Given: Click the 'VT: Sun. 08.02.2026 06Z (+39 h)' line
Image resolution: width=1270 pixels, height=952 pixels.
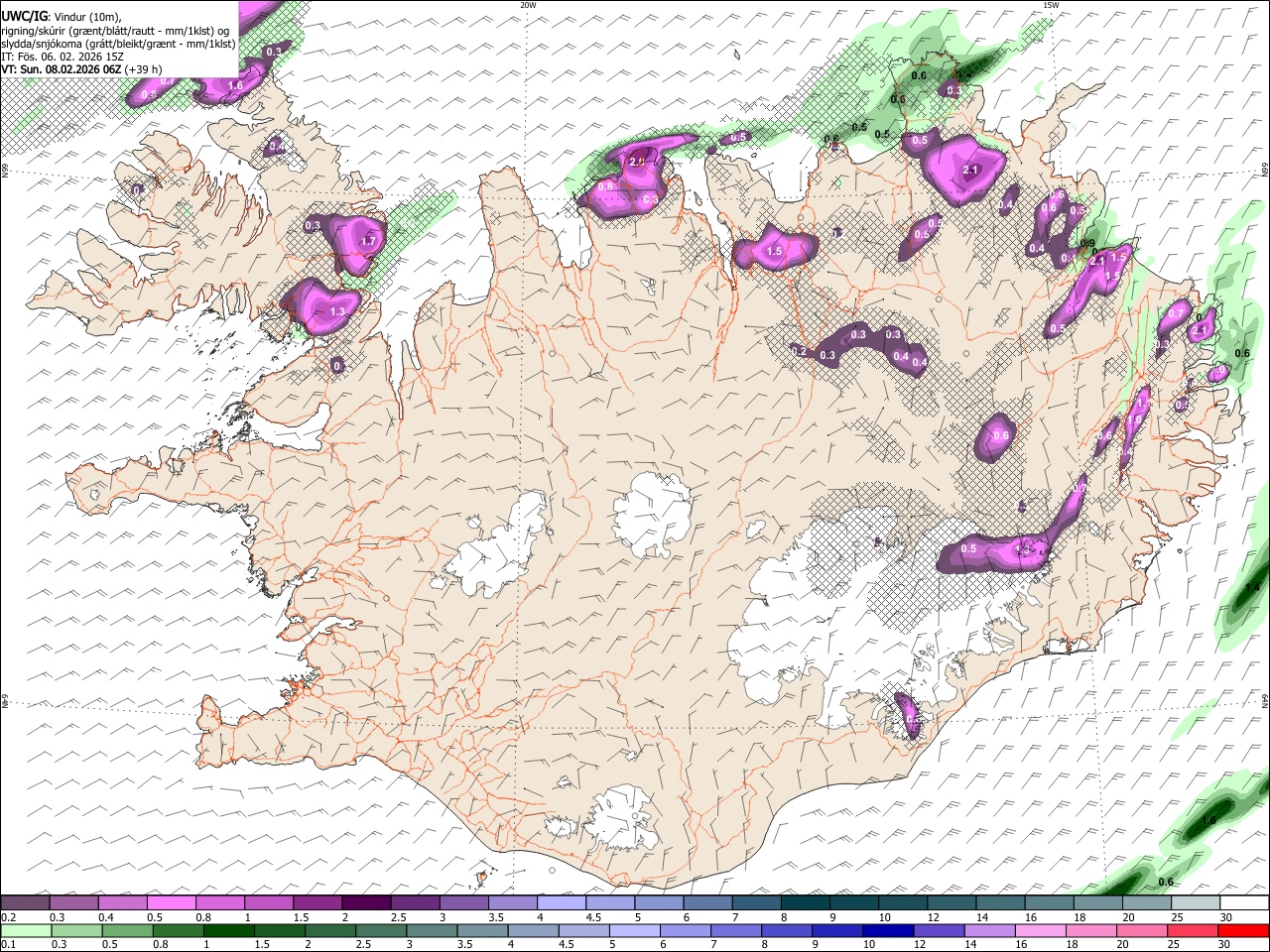Looking at the screenshot, I should (82, 69).
